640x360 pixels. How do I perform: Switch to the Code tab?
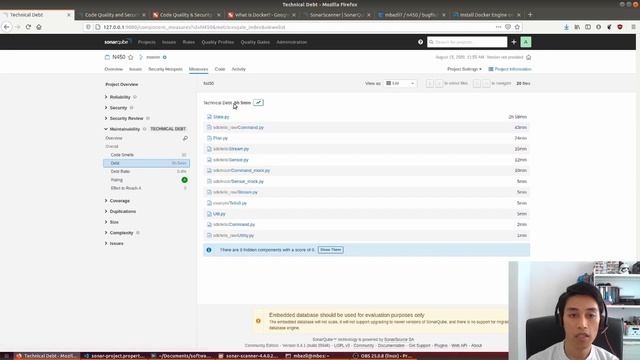[x=220, y=69]
